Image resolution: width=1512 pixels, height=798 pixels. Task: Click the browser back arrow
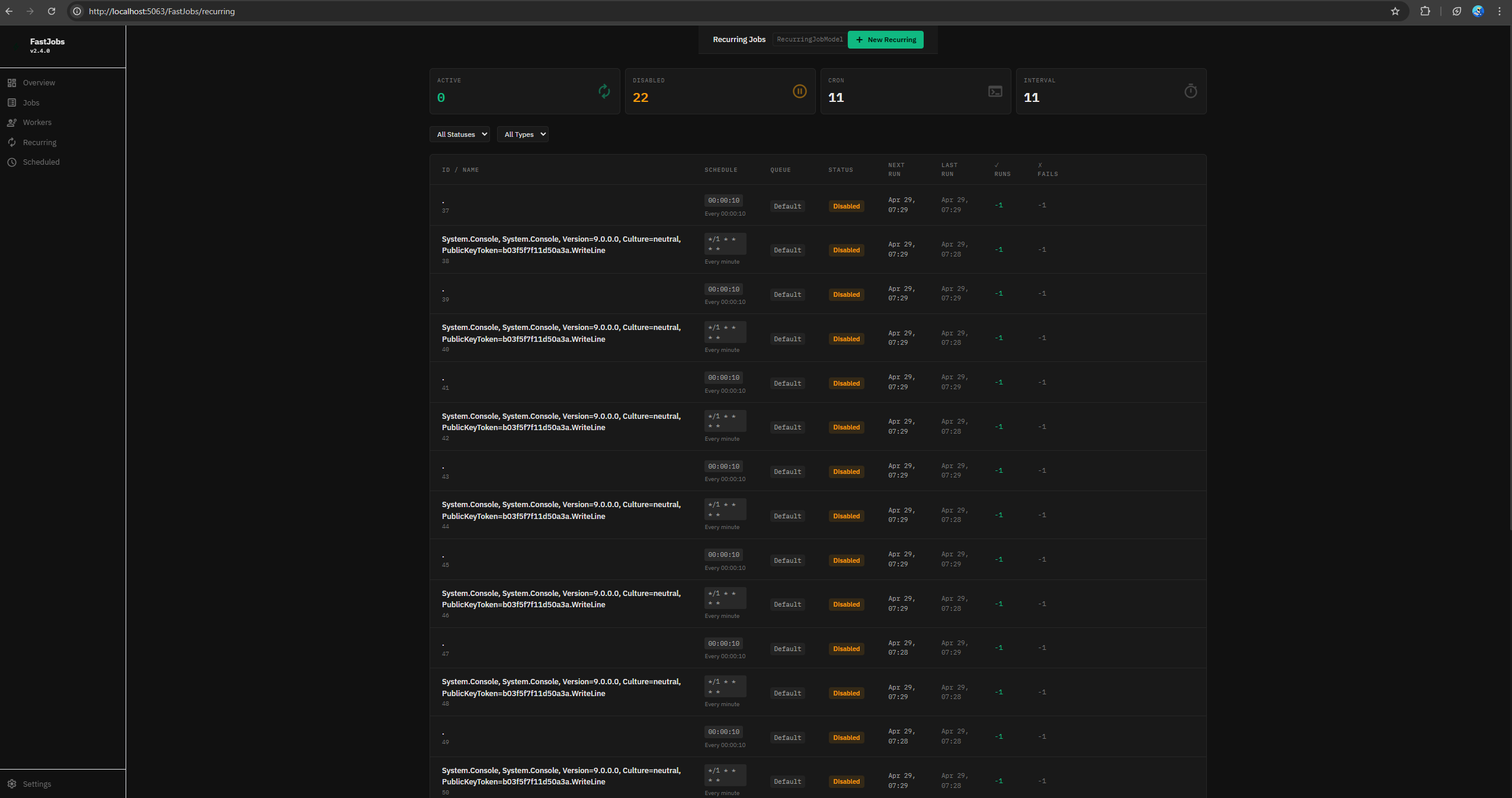click(9, 11)
